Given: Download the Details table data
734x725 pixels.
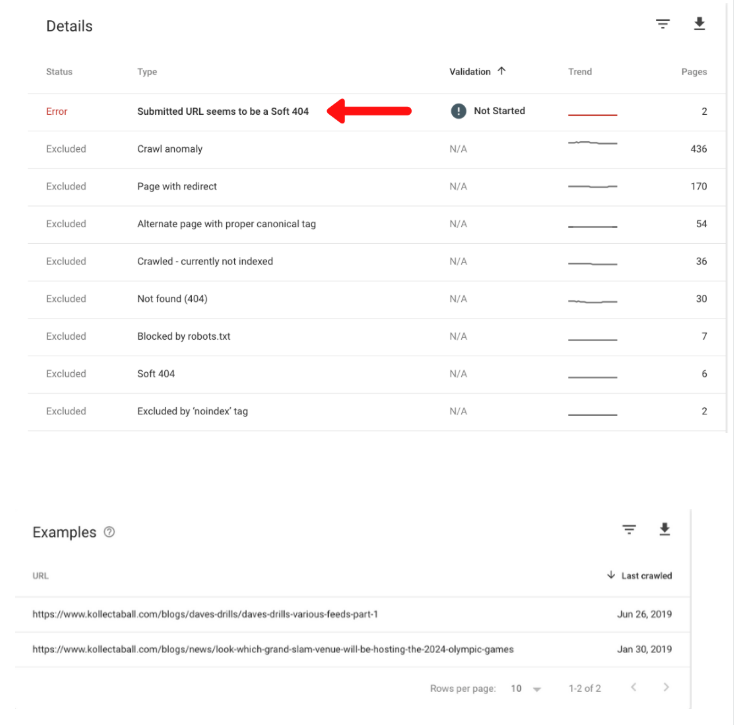Looking at the screenshot, I should (699, 23).
